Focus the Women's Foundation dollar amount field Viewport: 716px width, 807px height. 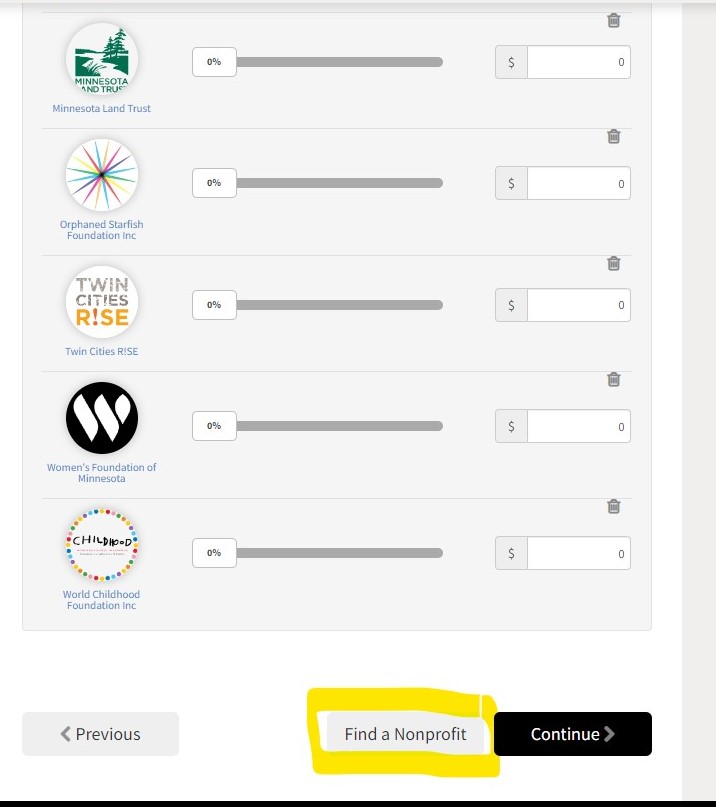coord(579,426)
